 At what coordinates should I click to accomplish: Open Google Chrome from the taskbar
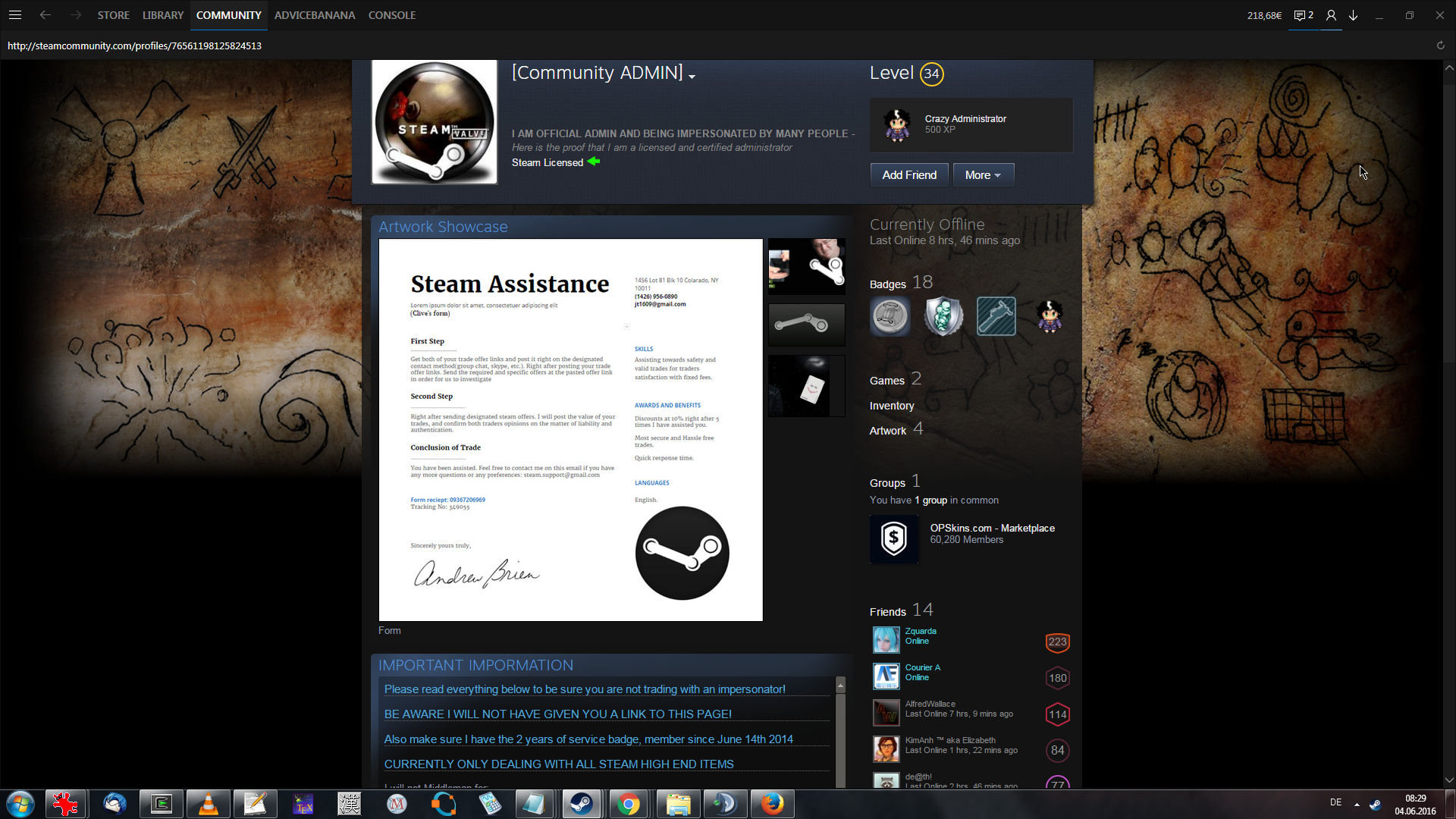628,804
